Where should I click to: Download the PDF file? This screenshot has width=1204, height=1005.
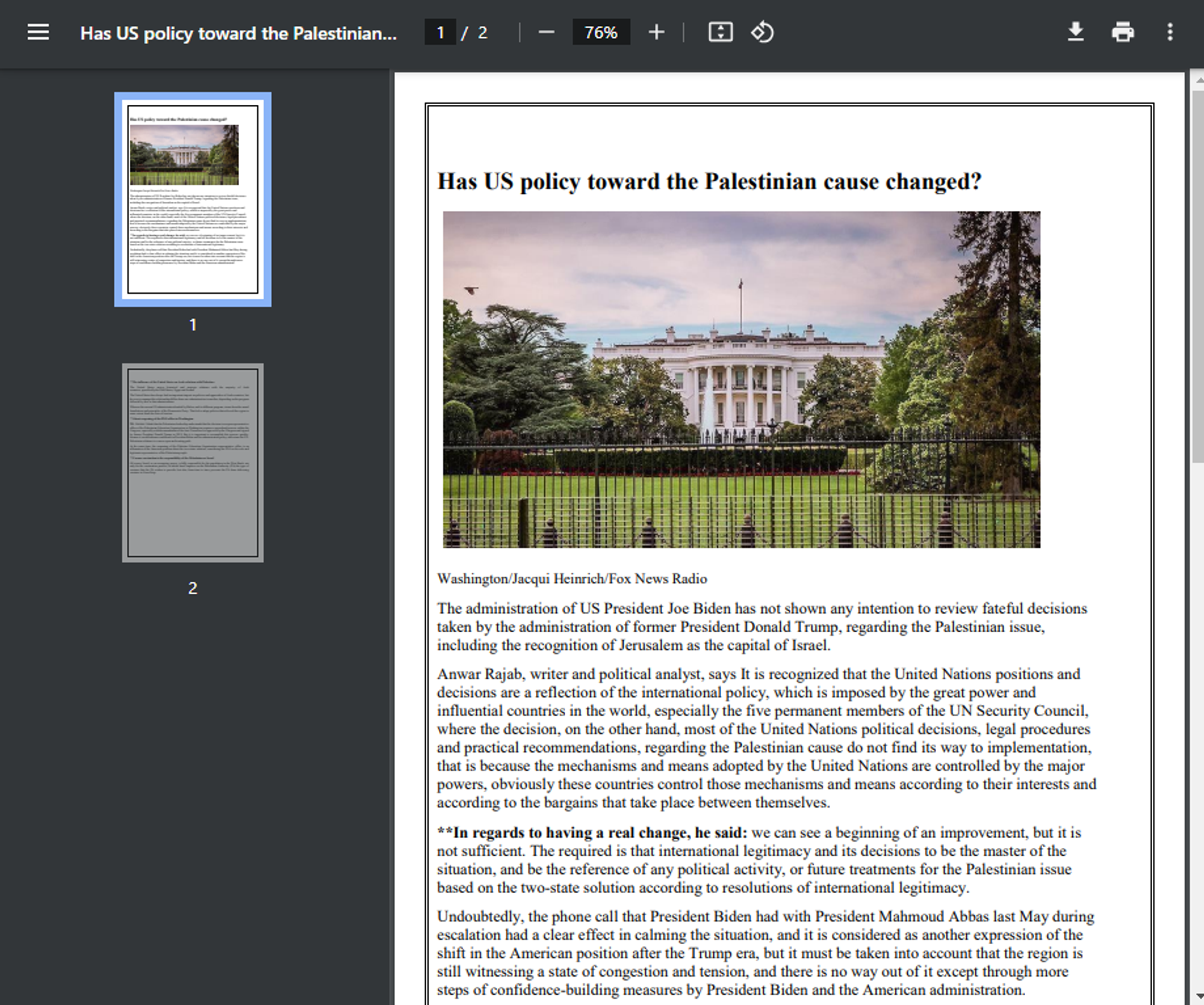click(x=1075, y=32)
